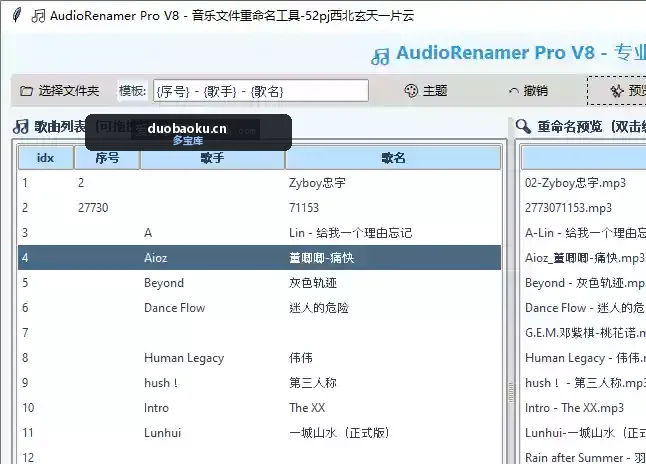Click preview entry Rain after Summer
Screen dimensions: 646x464
[585, 457]
